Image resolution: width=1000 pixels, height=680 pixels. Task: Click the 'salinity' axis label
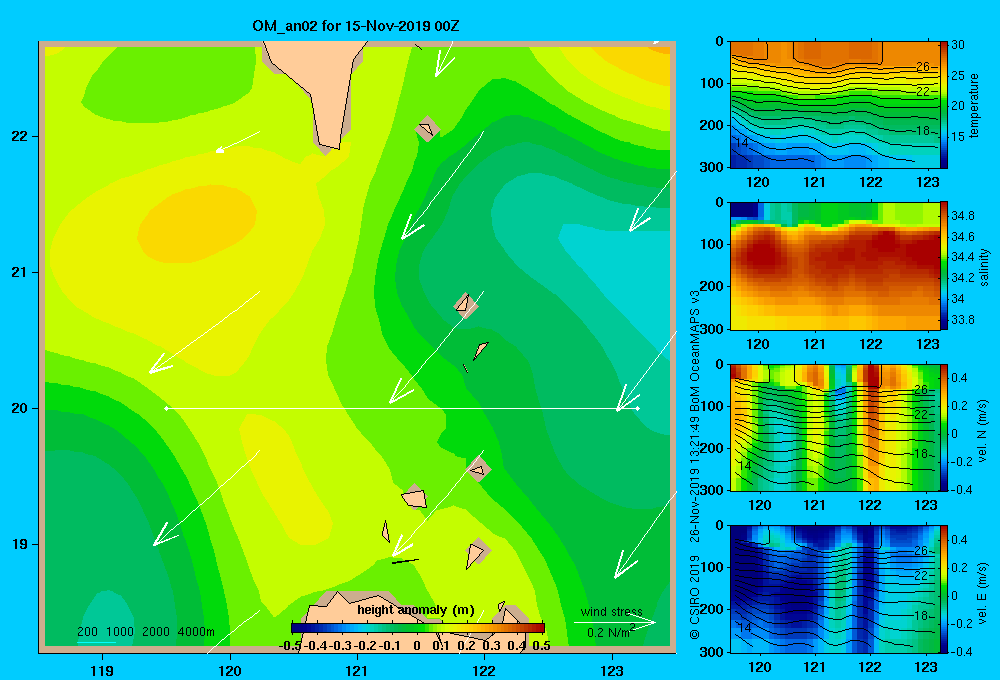984,267
